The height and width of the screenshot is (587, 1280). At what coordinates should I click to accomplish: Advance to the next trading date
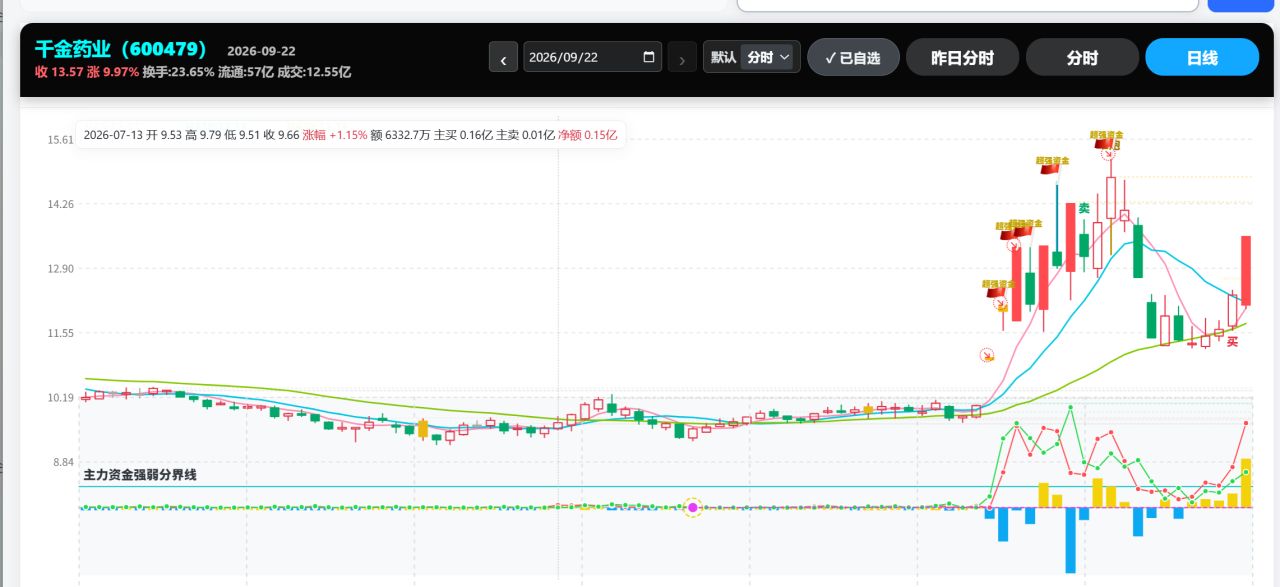tap(682, 58)
